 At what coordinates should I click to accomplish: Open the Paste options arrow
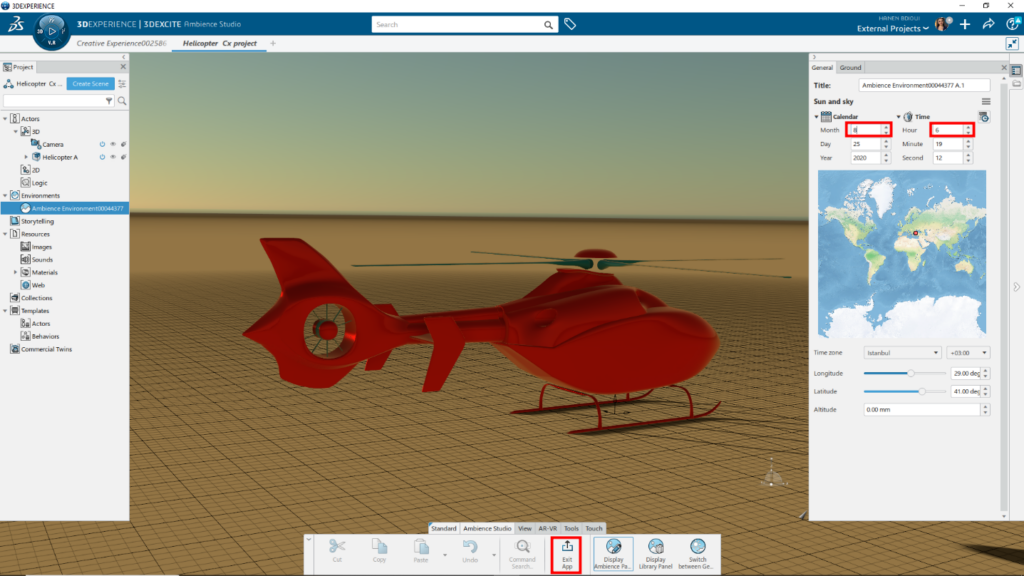click(445, 555)
